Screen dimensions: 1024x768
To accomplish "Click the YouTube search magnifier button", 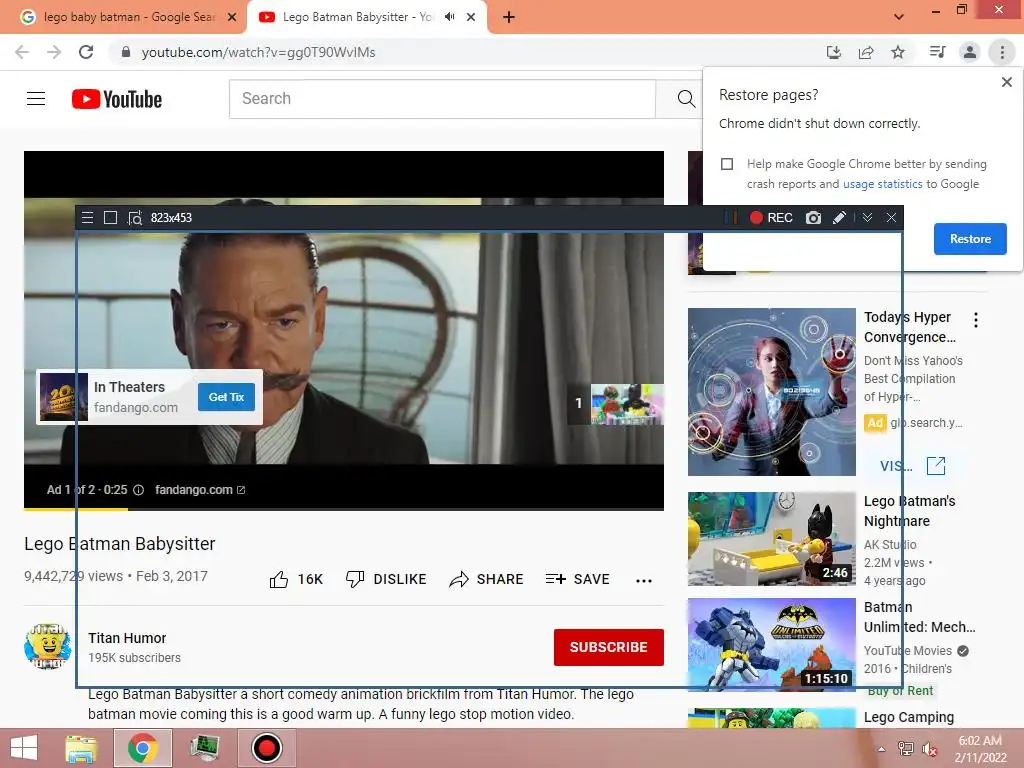I will [685, 99].
